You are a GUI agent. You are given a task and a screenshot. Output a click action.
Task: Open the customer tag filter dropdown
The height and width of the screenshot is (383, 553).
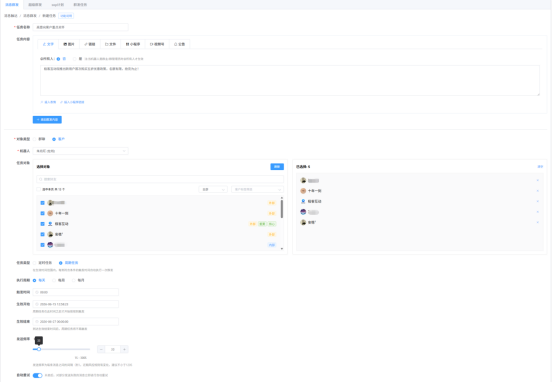pyautogui.click(x=257, y=189)
